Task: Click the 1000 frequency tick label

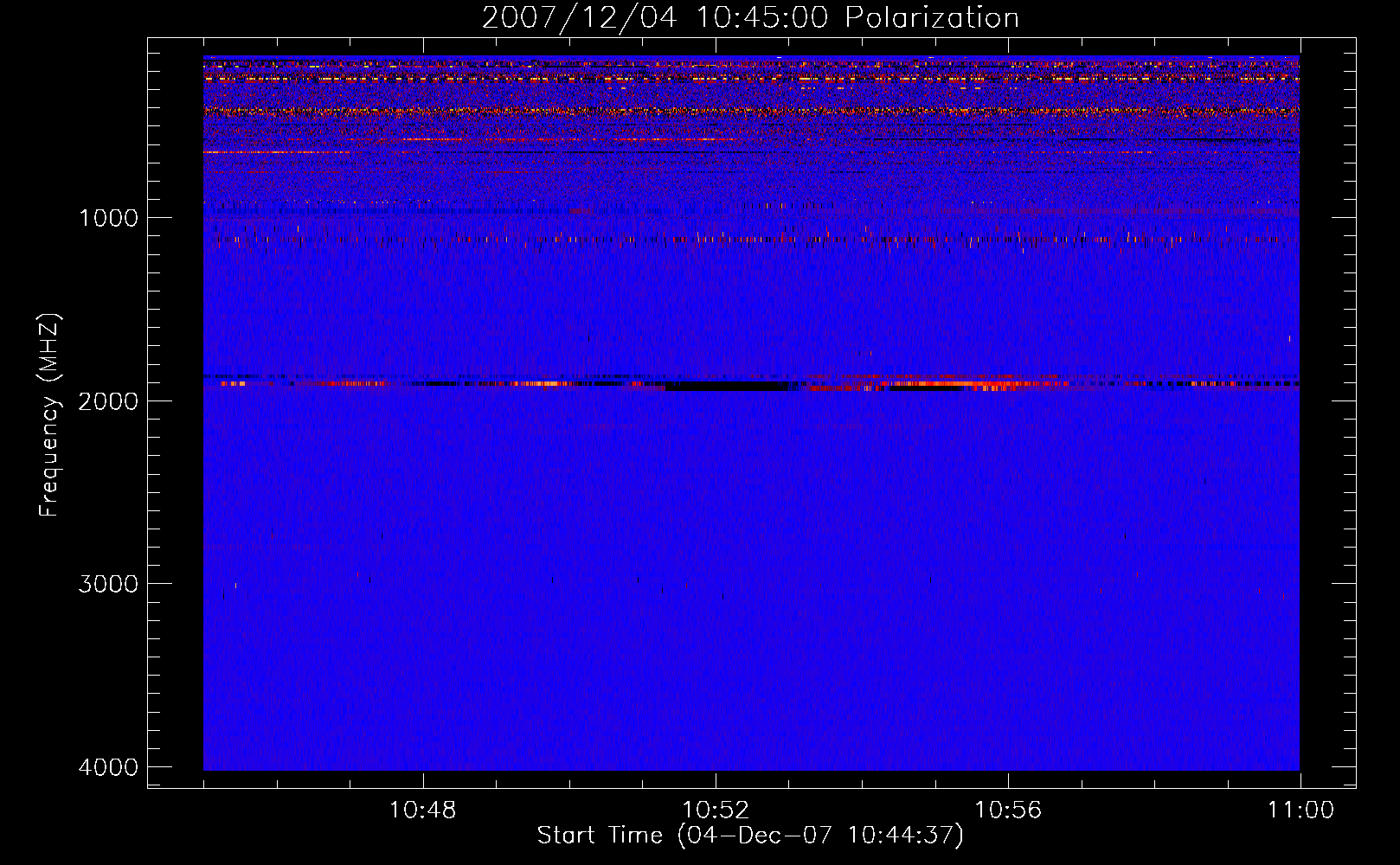Action: point(108,217)
